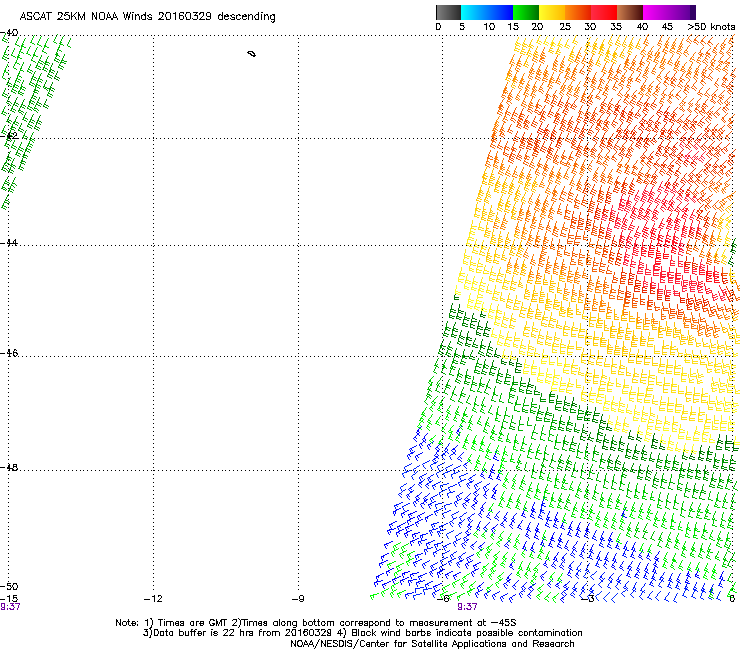This screenshot has width=740, height=650.
Task: Click the latitude axis label '-44'
Action: click(x=9, y=243)
